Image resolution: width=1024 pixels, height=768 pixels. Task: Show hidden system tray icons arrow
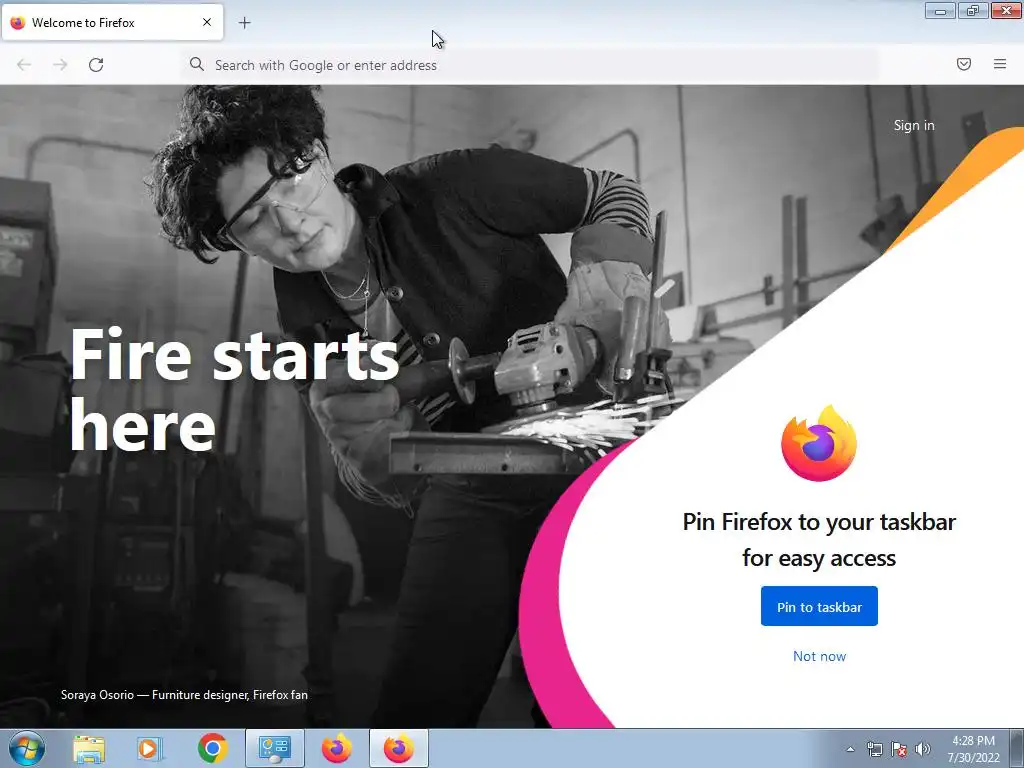tap(850, 749)
